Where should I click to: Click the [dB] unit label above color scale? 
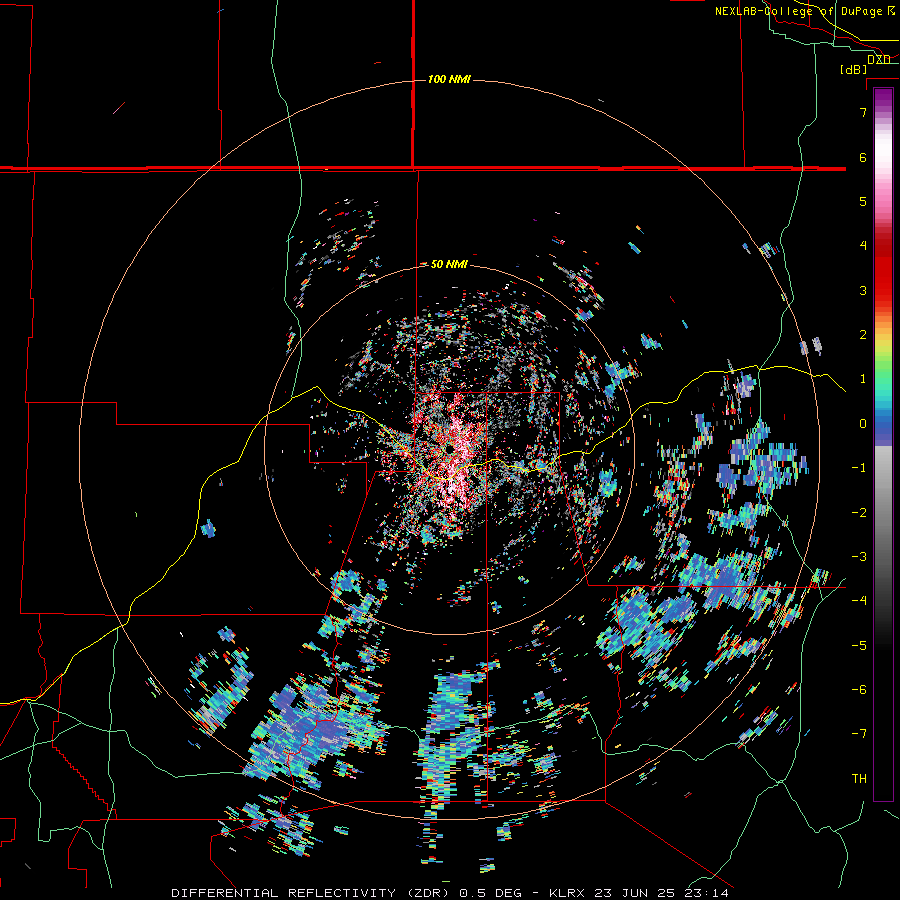853,69
